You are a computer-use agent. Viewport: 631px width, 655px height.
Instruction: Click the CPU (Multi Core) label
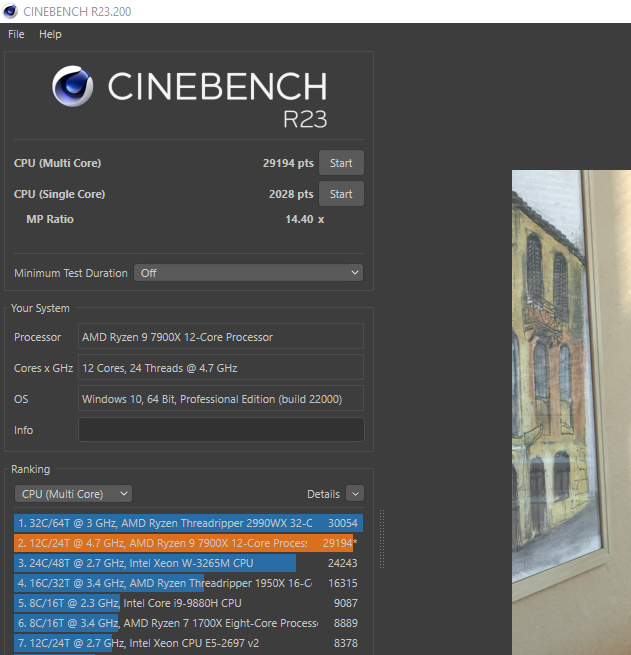pyautogui.click(x=58, y=163)
